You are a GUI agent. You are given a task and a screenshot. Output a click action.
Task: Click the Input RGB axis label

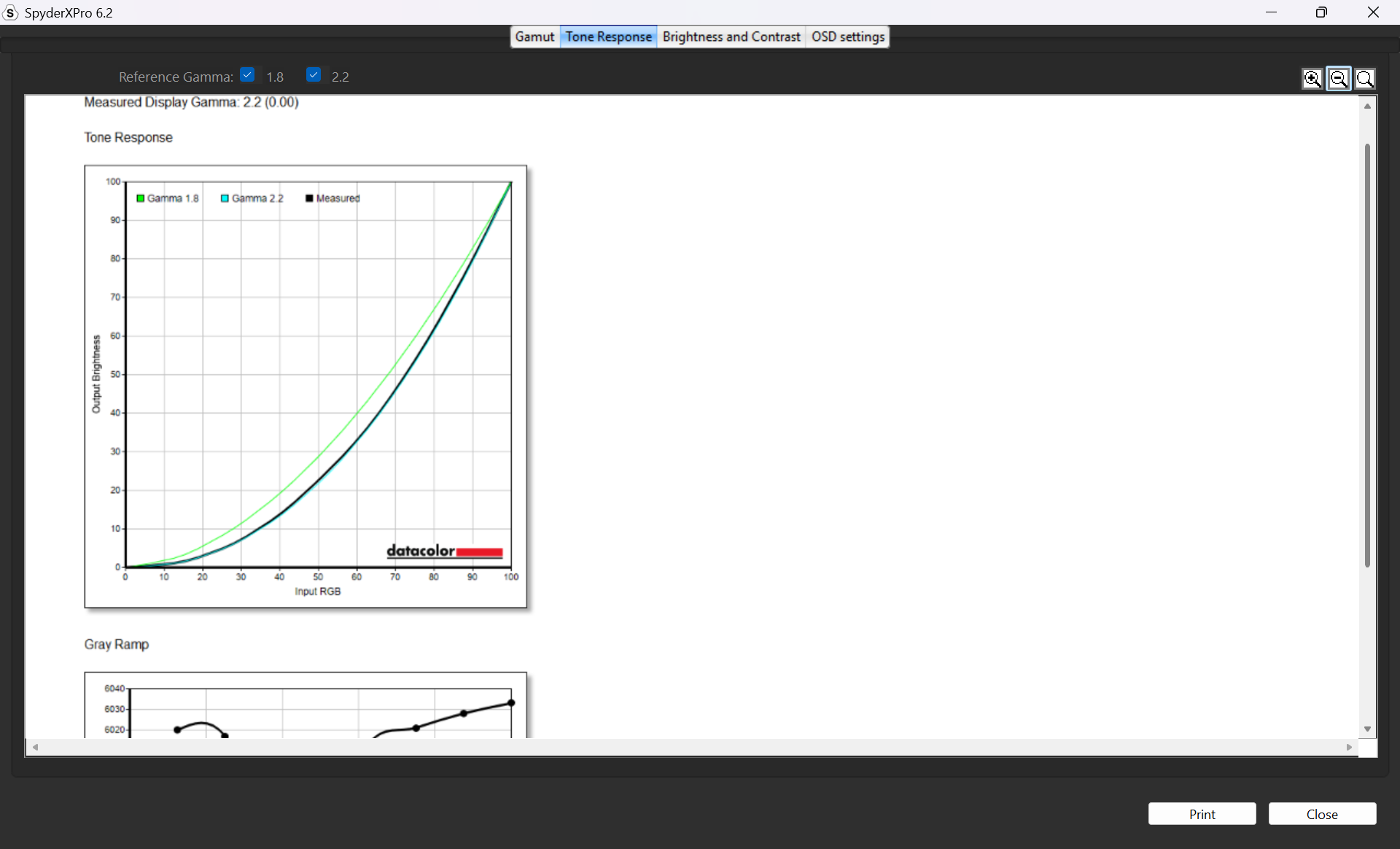pyautogui.click(x=318, y=591)
